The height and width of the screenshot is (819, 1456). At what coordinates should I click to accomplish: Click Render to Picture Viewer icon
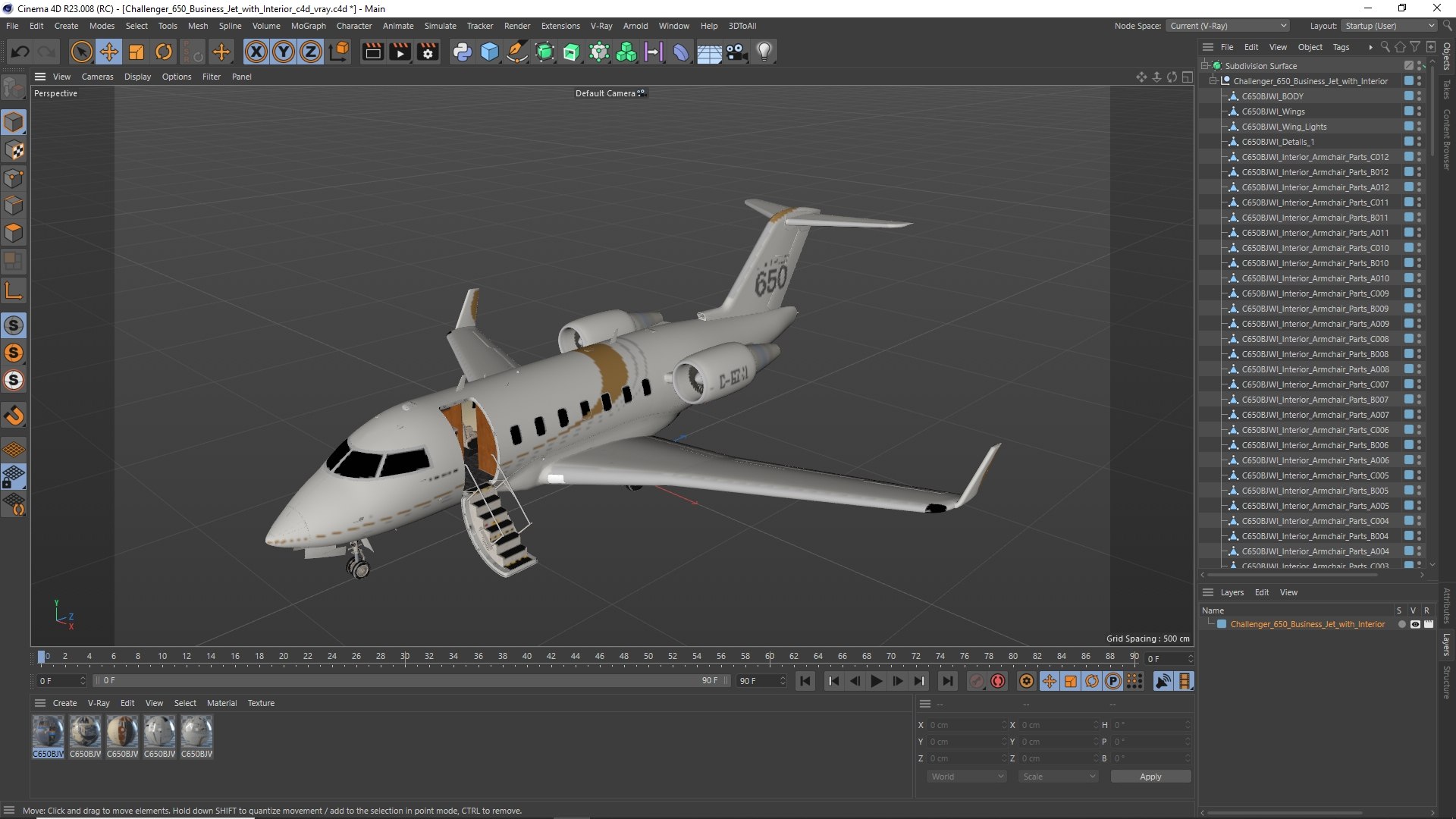400,52
